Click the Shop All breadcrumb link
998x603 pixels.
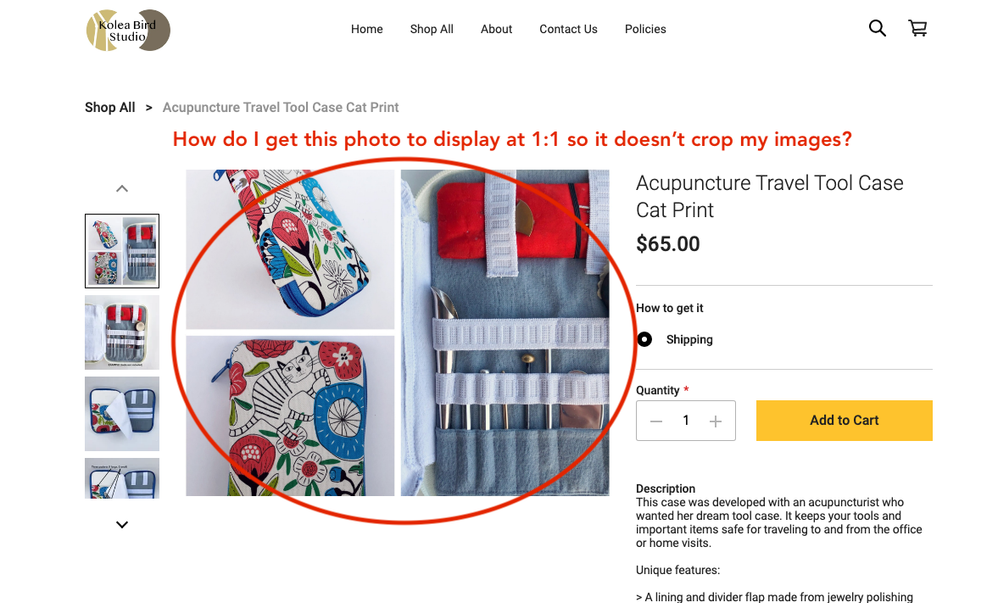tap(110, 107)
